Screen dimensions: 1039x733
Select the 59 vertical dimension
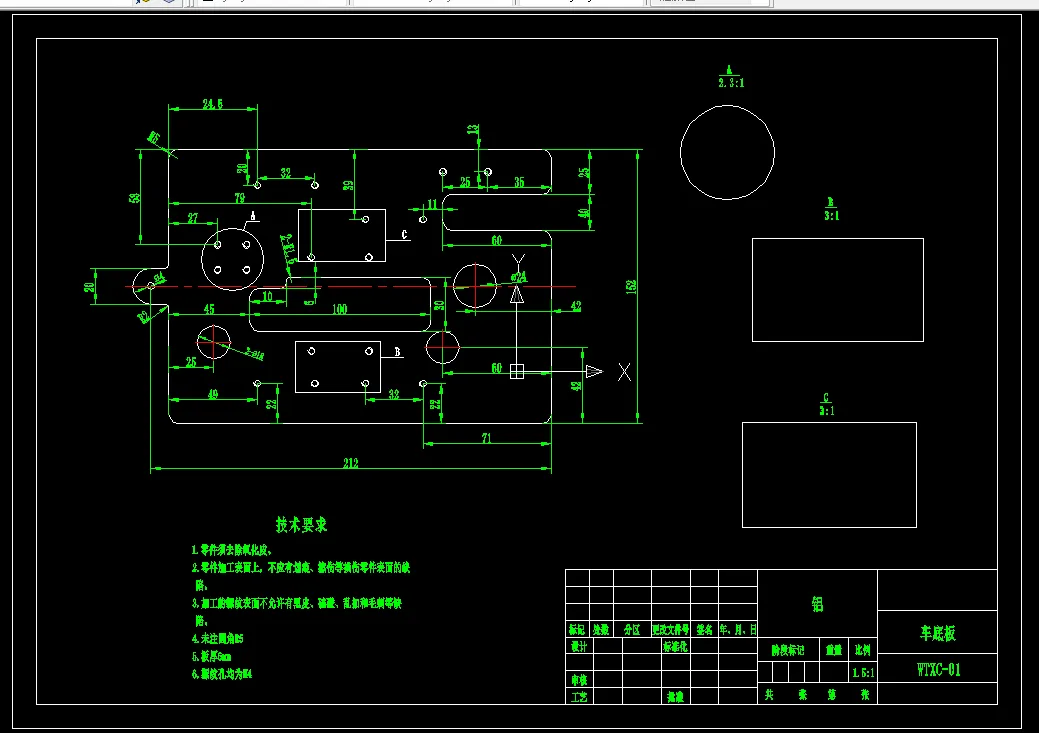pos(135,197)
